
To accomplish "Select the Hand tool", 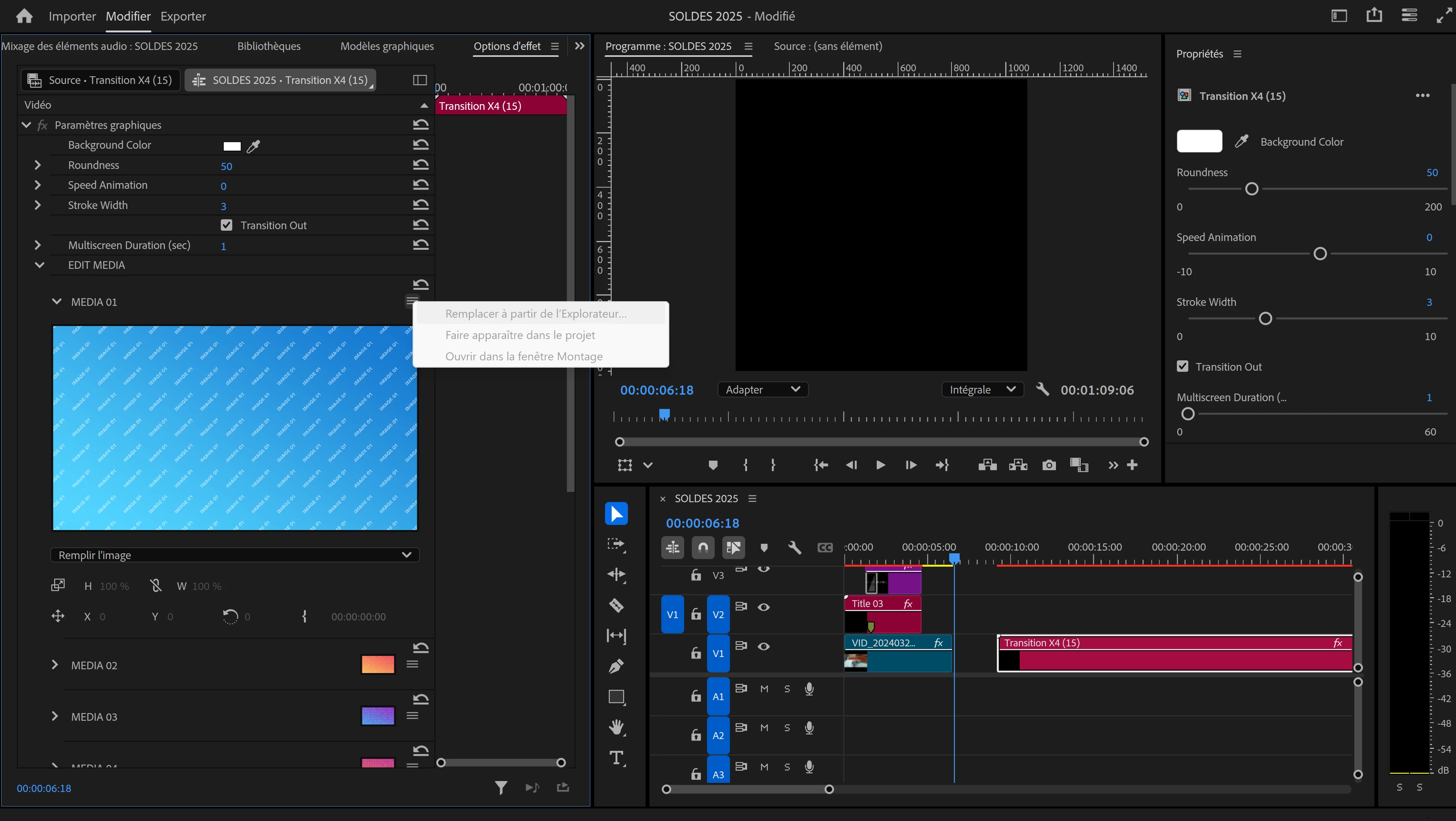I will pyautogui.click(x=616, y=727).
